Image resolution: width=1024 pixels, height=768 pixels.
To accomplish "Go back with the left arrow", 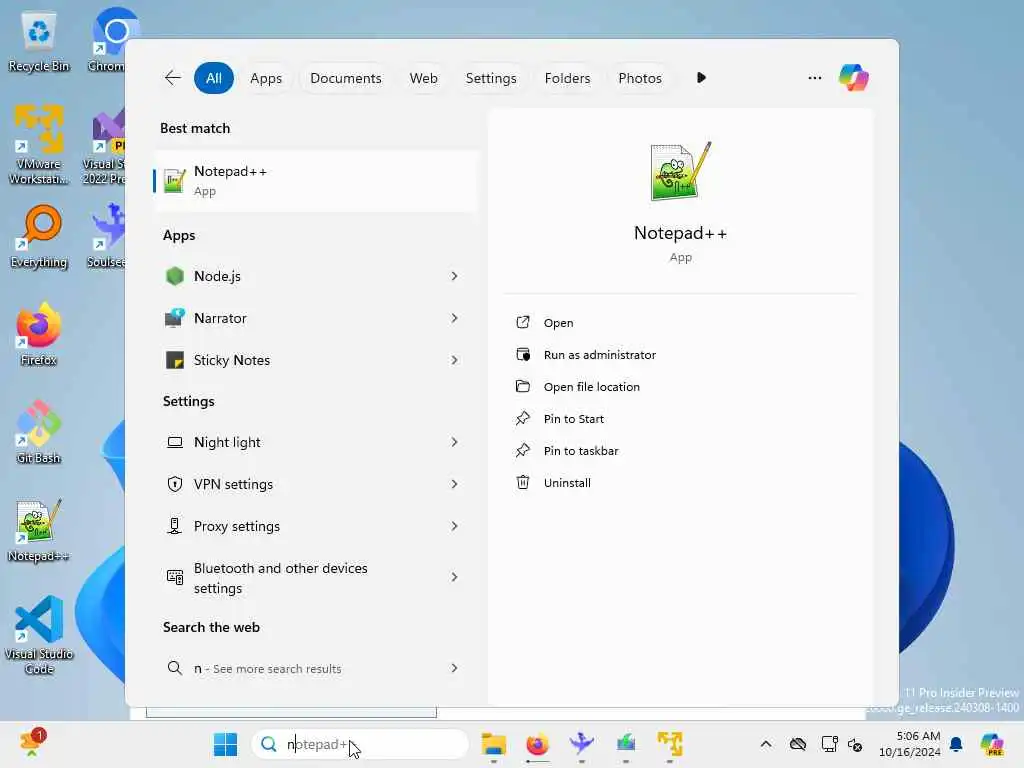I will (172, 78).
